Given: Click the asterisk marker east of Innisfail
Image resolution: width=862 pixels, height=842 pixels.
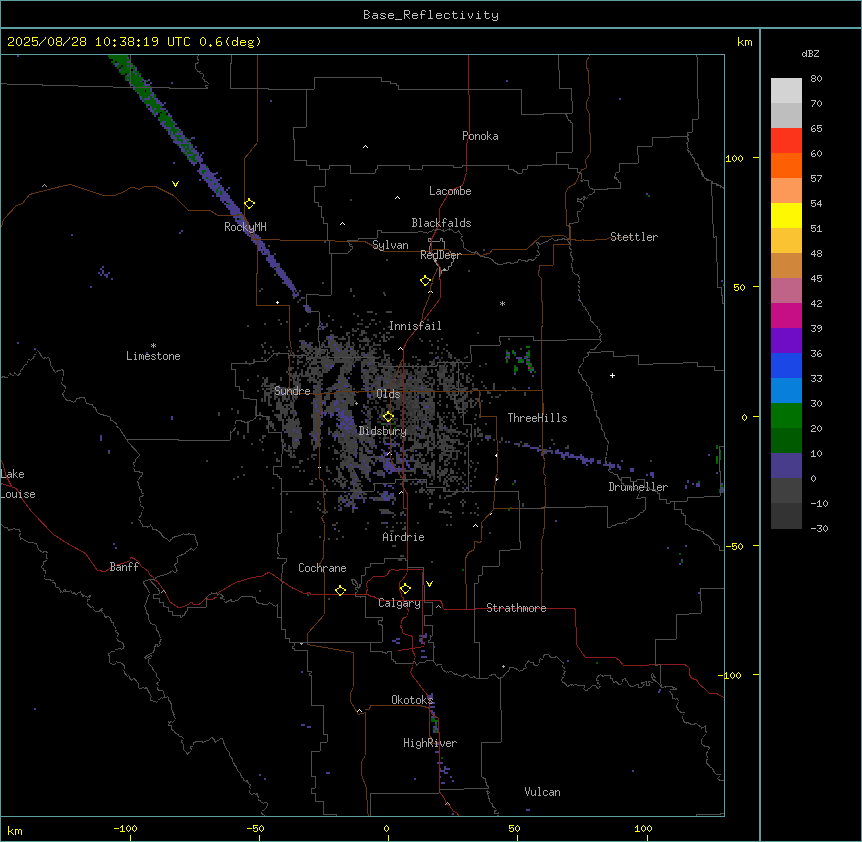Looking at the screenshot, I should pos(502,303).
